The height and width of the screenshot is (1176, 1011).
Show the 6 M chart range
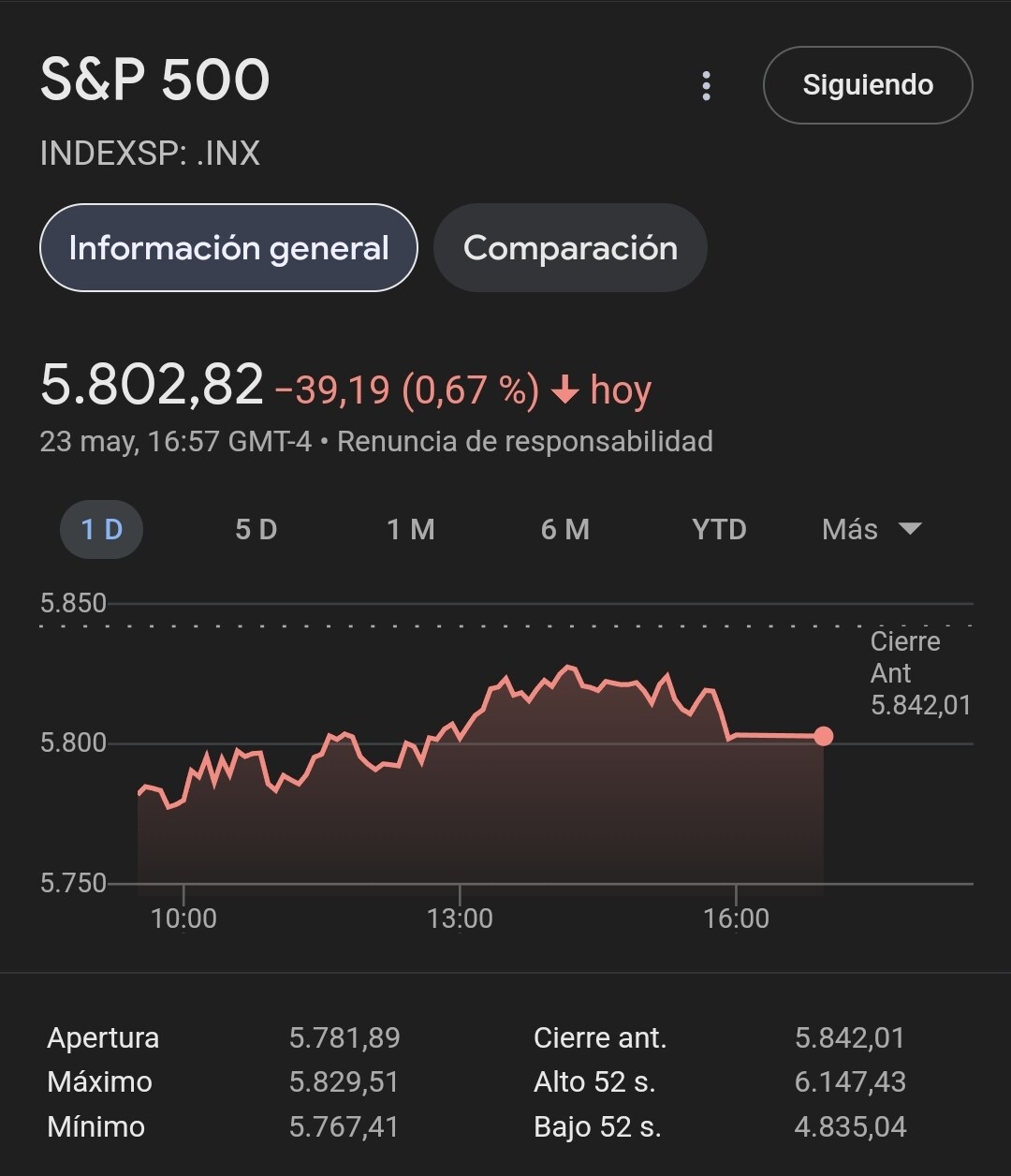(x=565, y=530)
